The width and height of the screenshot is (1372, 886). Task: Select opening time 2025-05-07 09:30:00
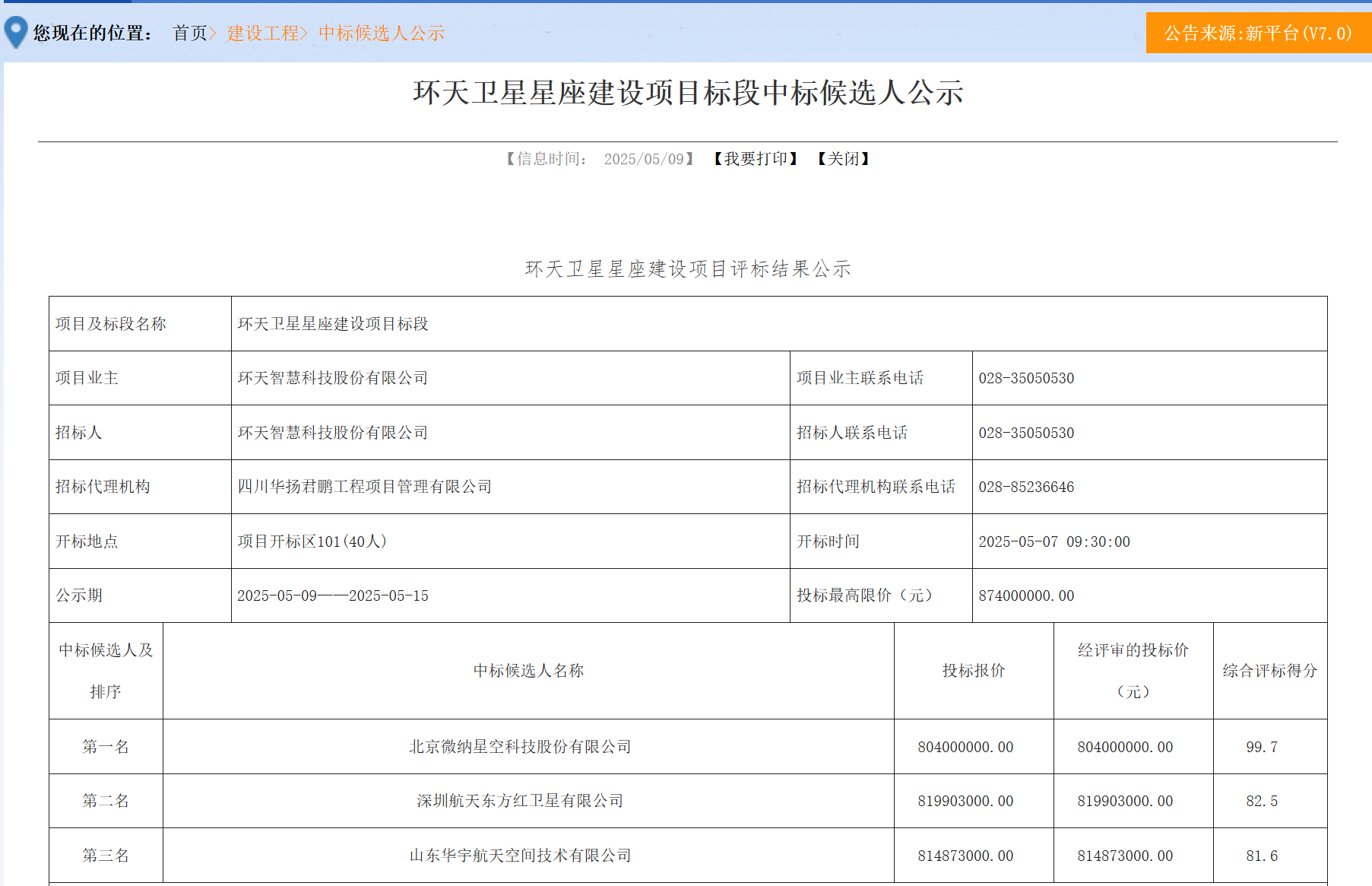click(1054, 541)
